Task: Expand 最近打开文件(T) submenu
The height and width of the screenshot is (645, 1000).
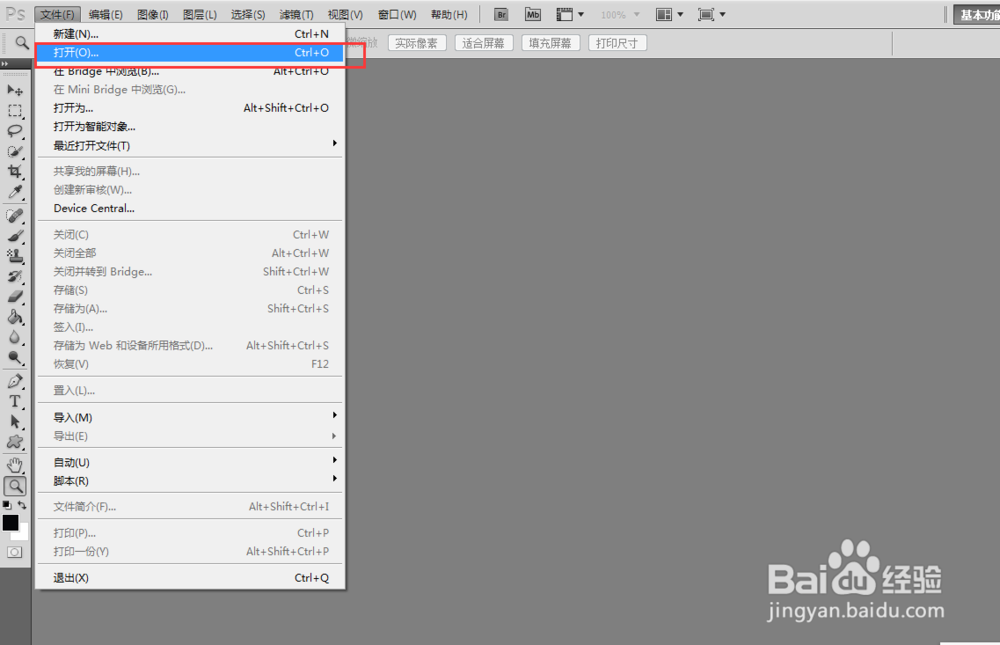Action: pyautogui.click(x=190, y=145)
